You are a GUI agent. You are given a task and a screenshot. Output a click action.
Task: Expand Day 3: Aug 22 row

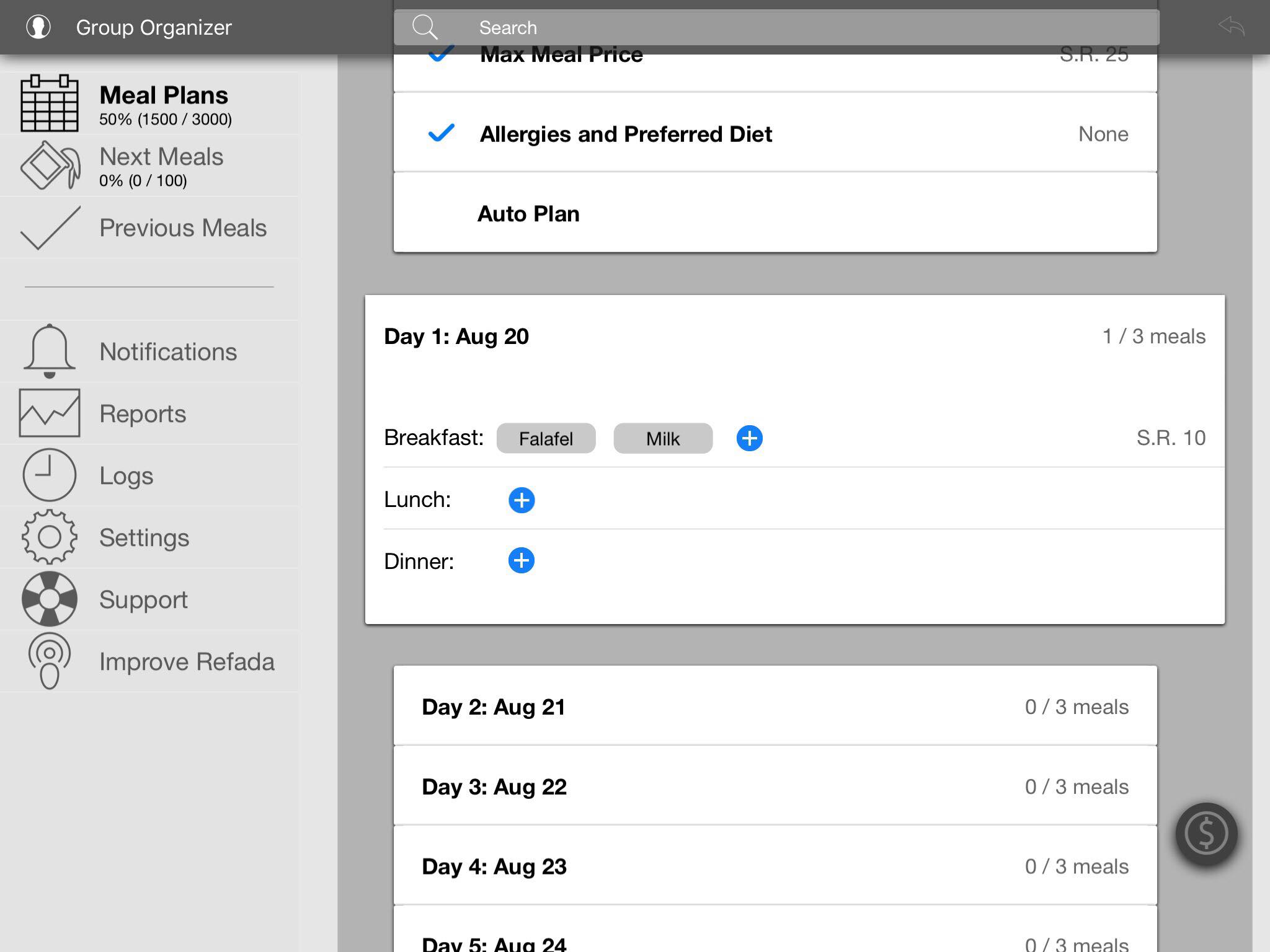tap(775, 787)
